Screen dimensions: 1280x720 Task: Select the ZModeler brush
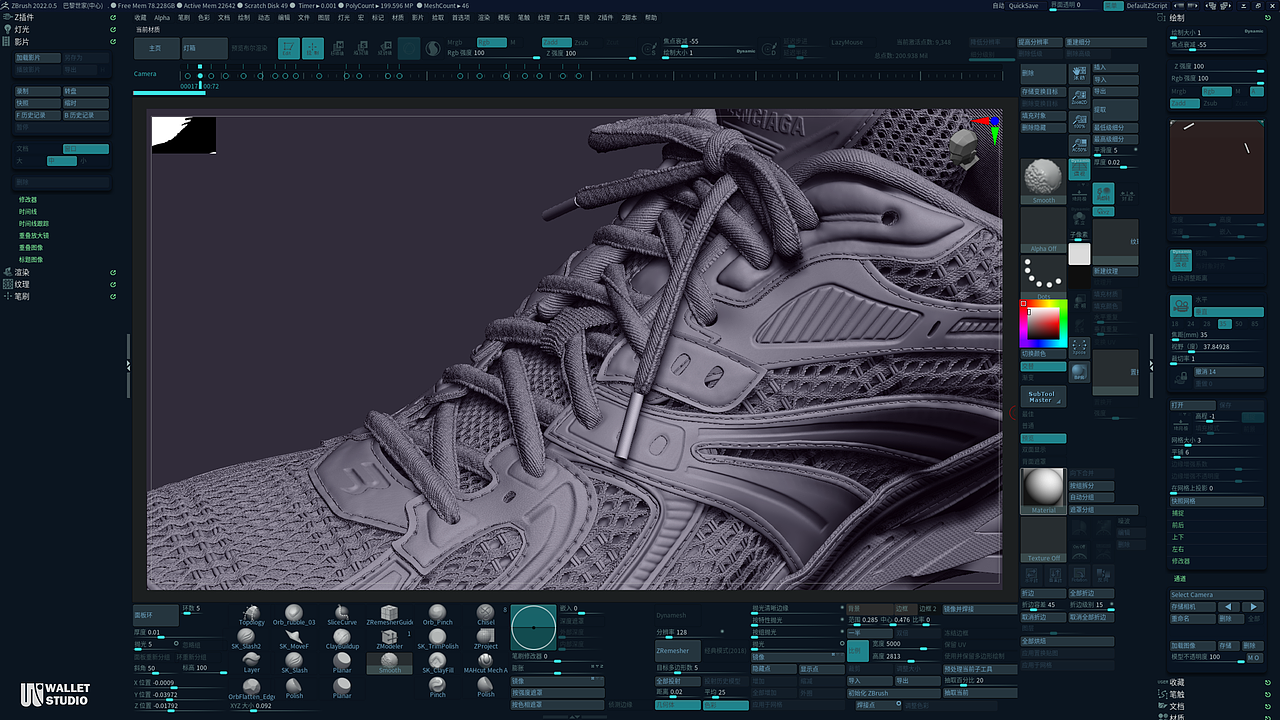389,639
